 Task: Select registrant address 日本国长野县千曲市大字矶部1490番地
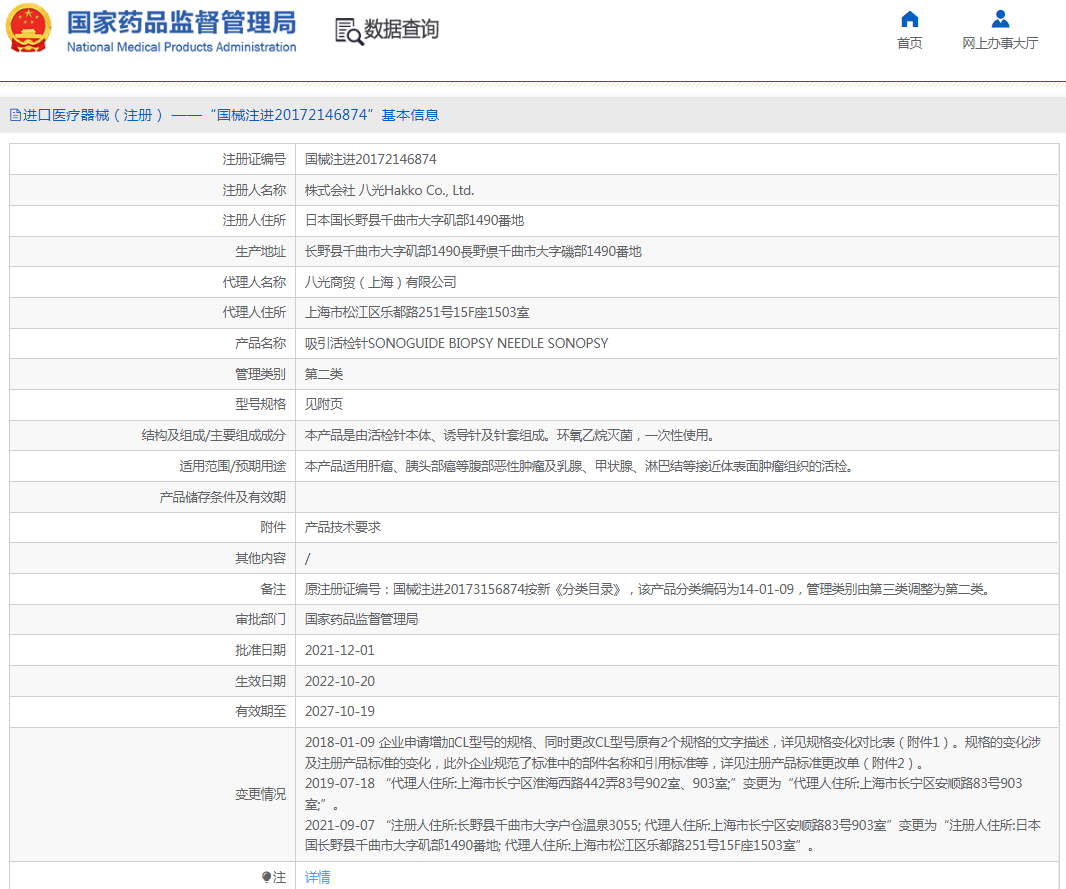tap(414, 220)
